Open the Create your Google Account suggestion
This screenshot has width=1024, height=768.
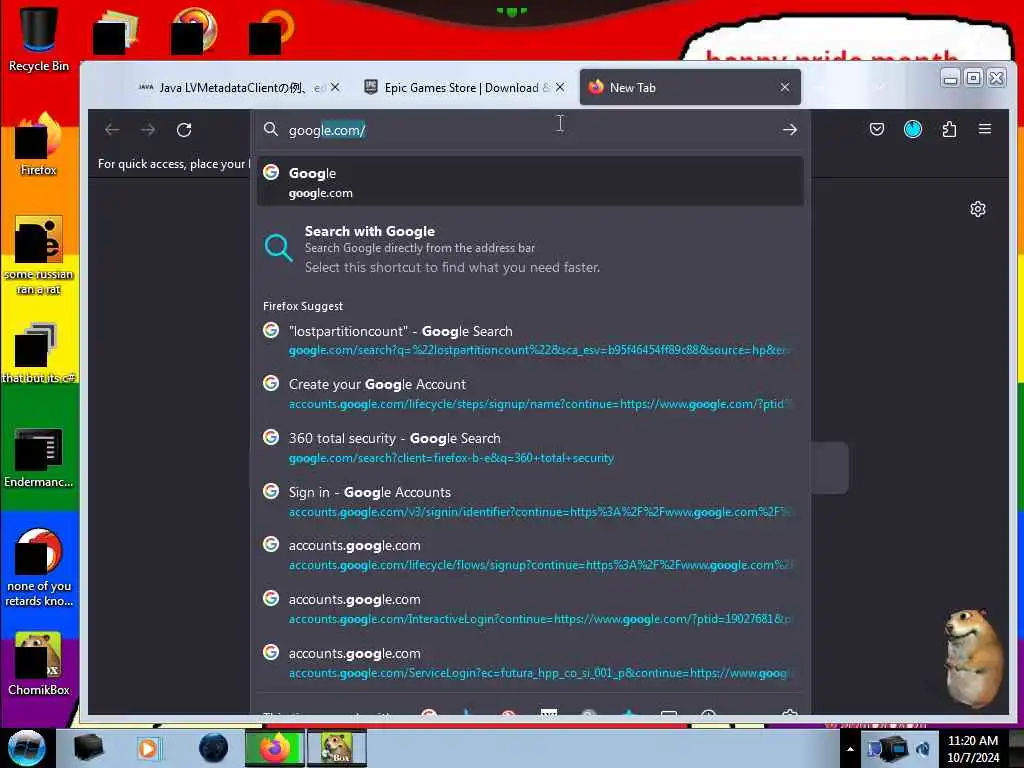pos(530,393)
